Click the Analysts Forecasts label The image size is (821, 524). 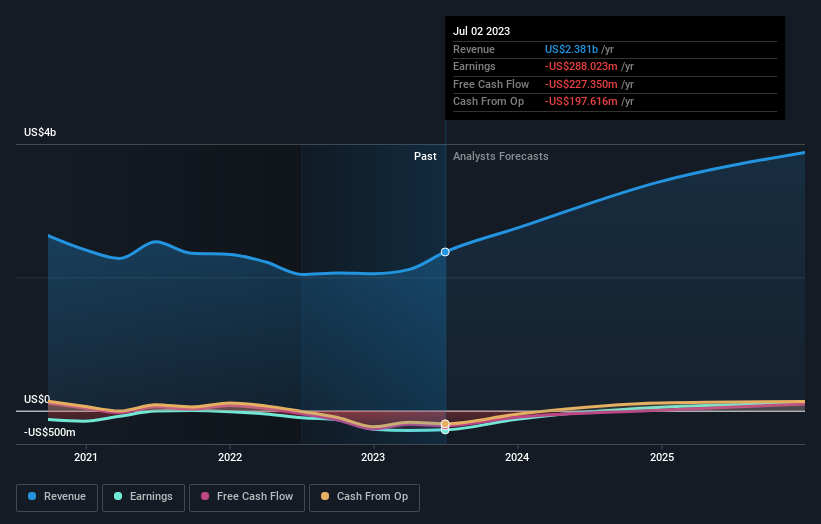(501, 156)
